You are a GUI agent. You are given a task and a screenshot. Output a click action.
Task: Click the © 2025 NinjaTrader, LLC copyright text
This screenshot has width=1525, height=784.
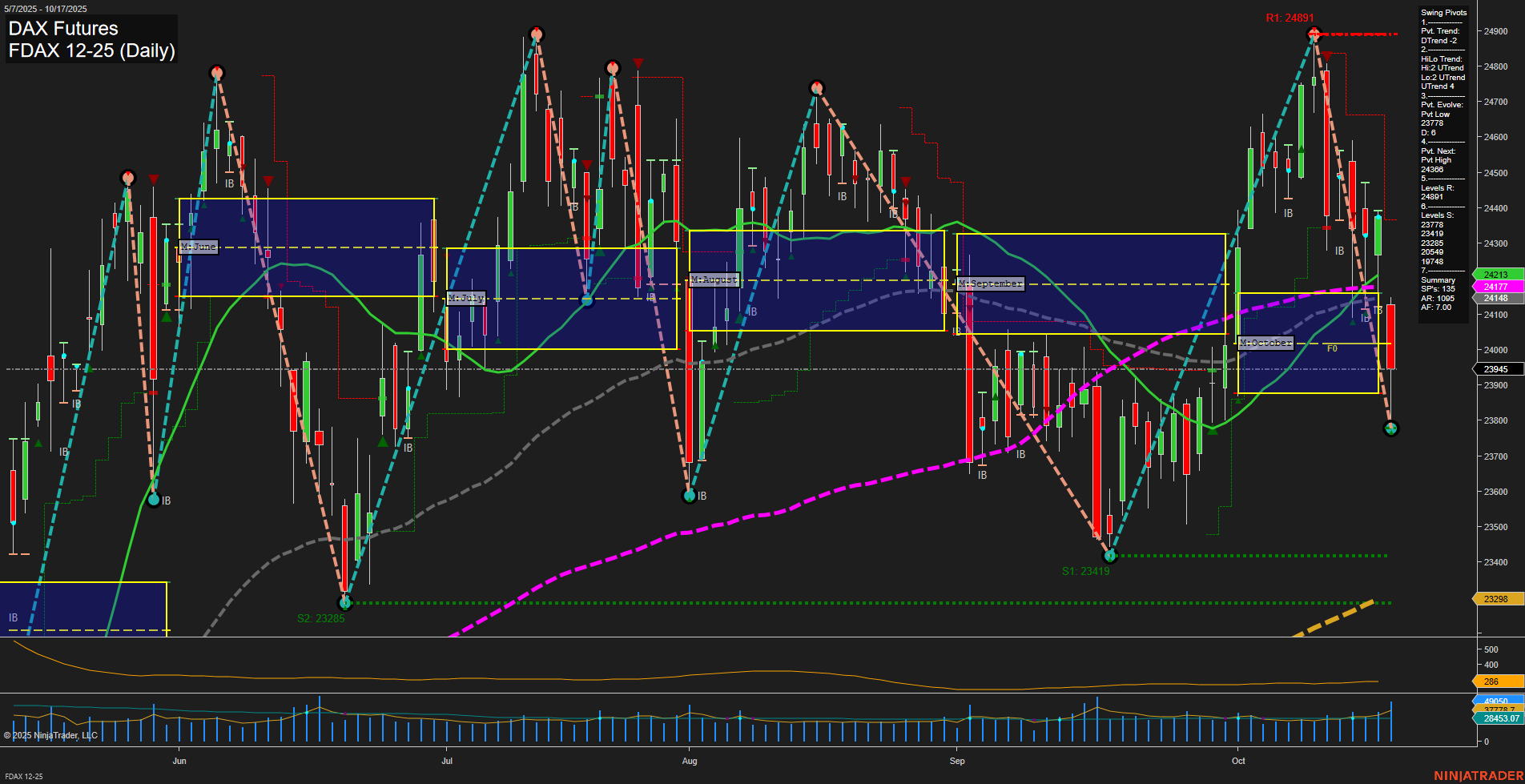click(x=52, y=734)
